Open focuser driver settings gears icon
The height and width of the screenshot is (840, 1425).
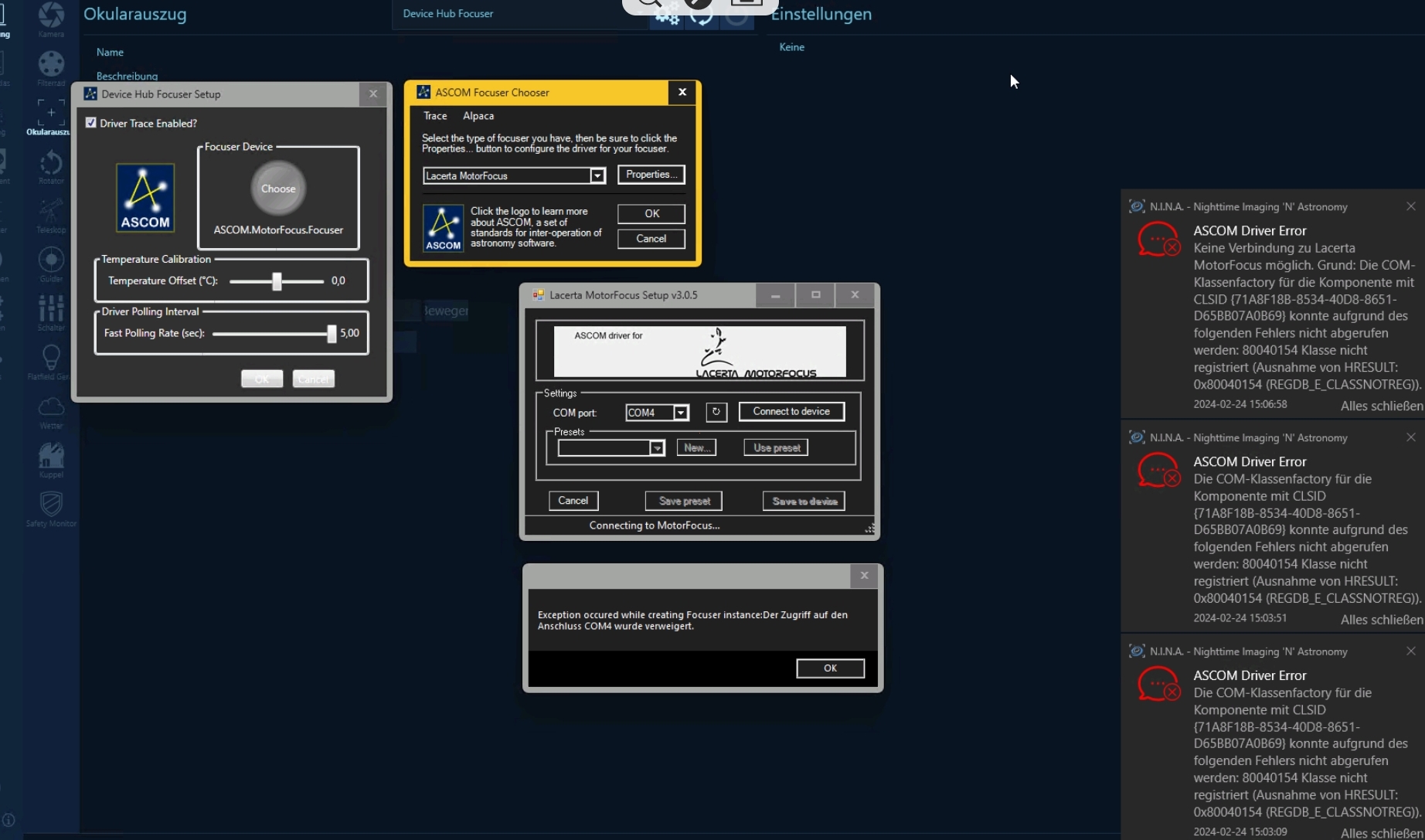[x=666, y=15]
